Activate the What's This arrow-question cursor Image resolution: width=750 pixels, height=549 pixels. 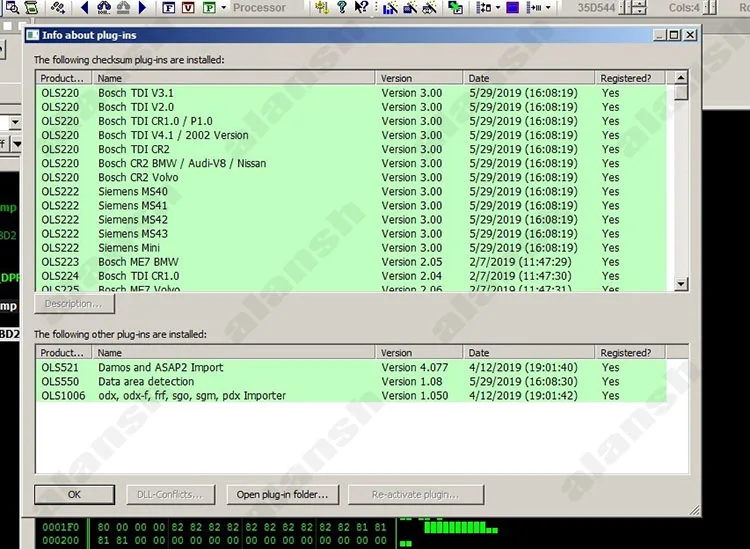(361, 7)
